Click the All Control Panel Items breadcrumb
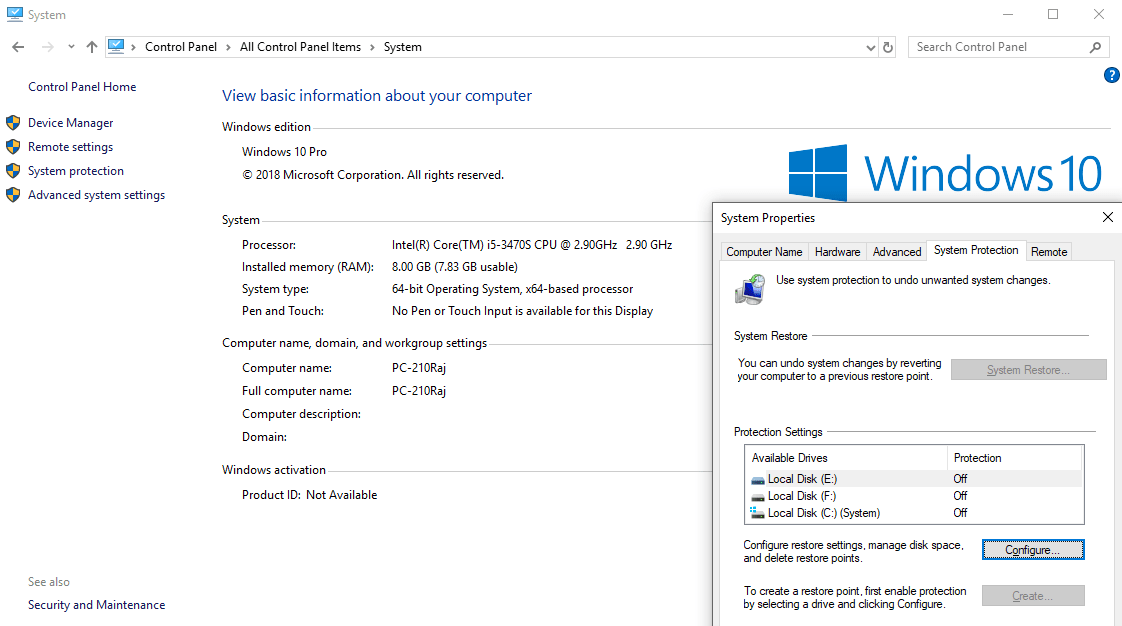Screen dimensions: 1122x626 301,47
